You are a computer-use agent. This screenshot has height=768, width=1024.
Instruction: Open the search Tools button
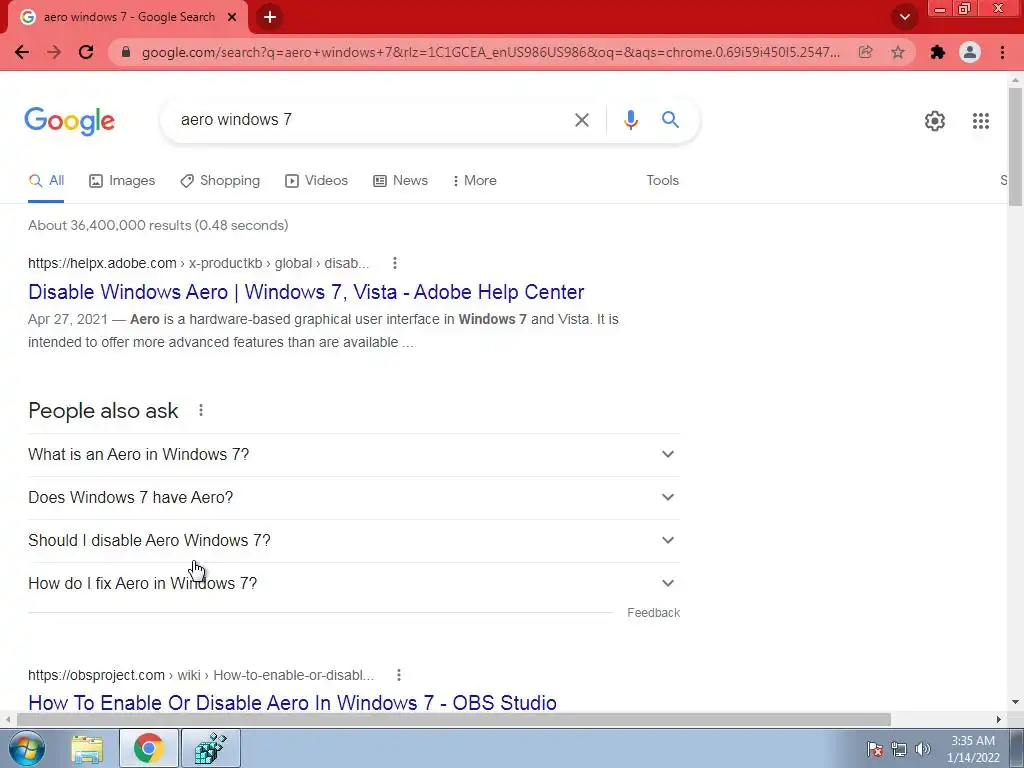click(662, 181)
